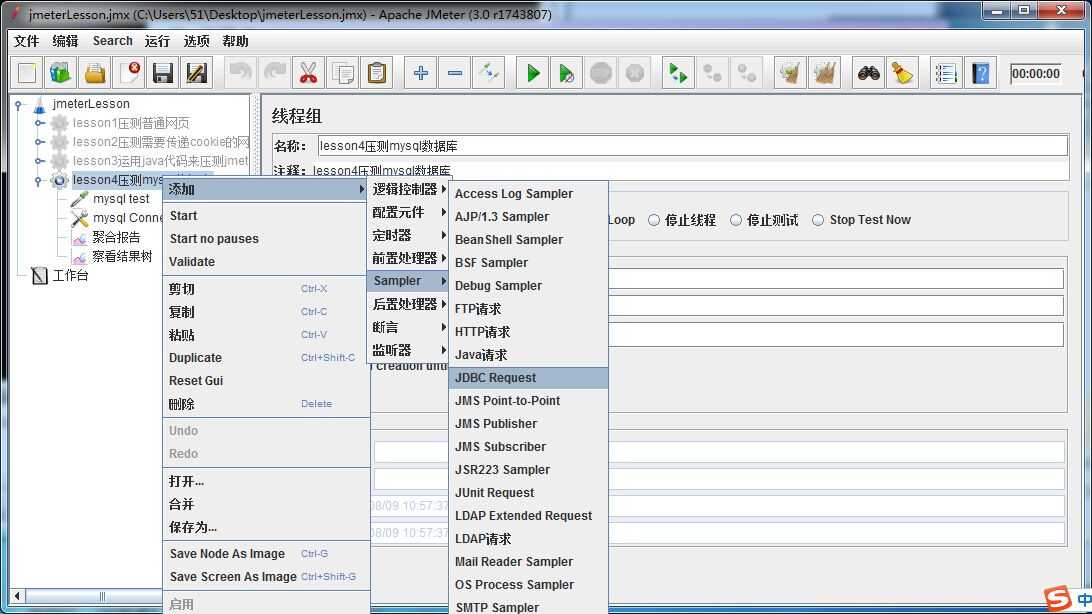The image size is (1092, 614).
Task: Open the Search menu in menu bar
Action: click(112, 41)
